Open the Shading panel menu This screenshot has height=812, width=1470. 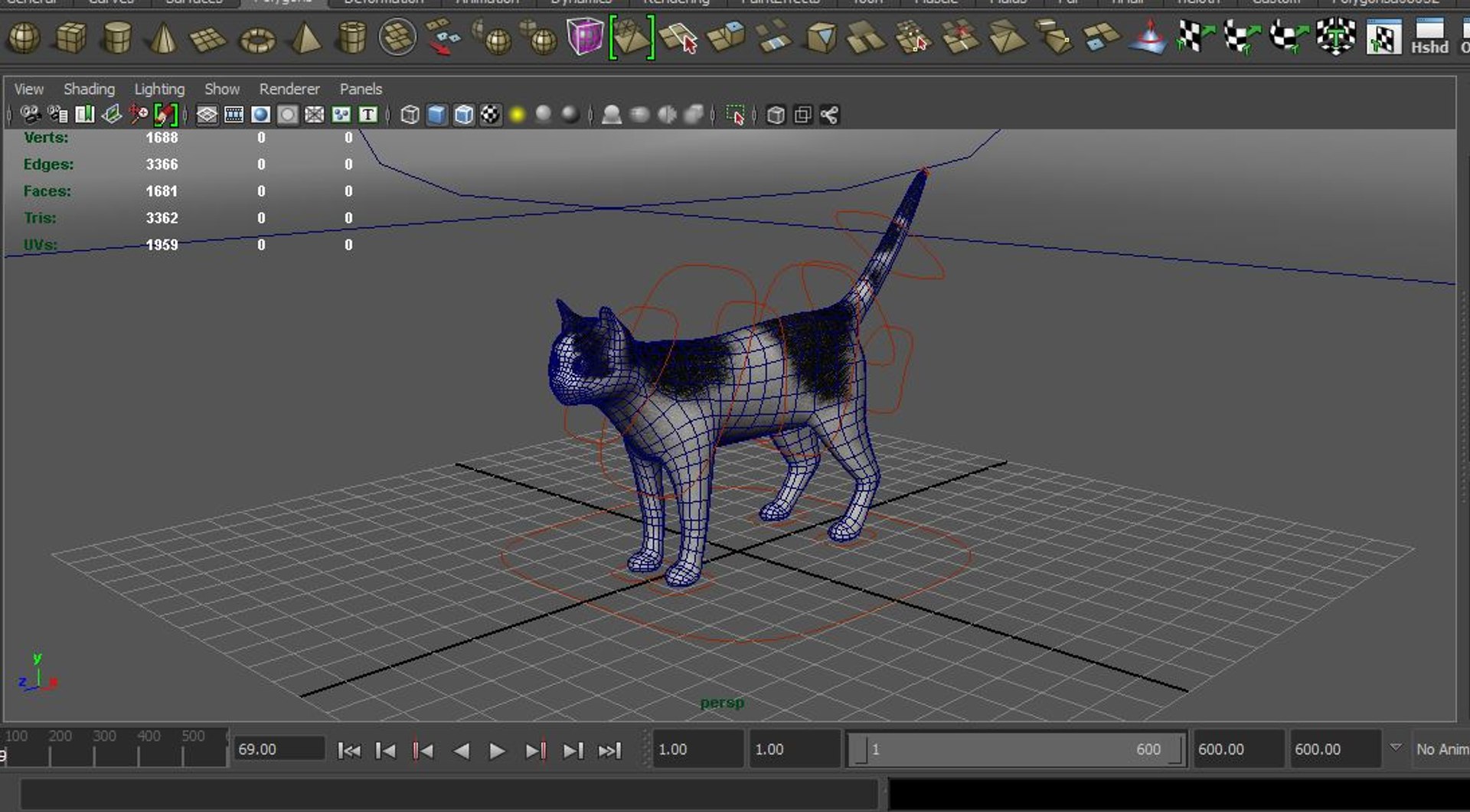point(89,89)
